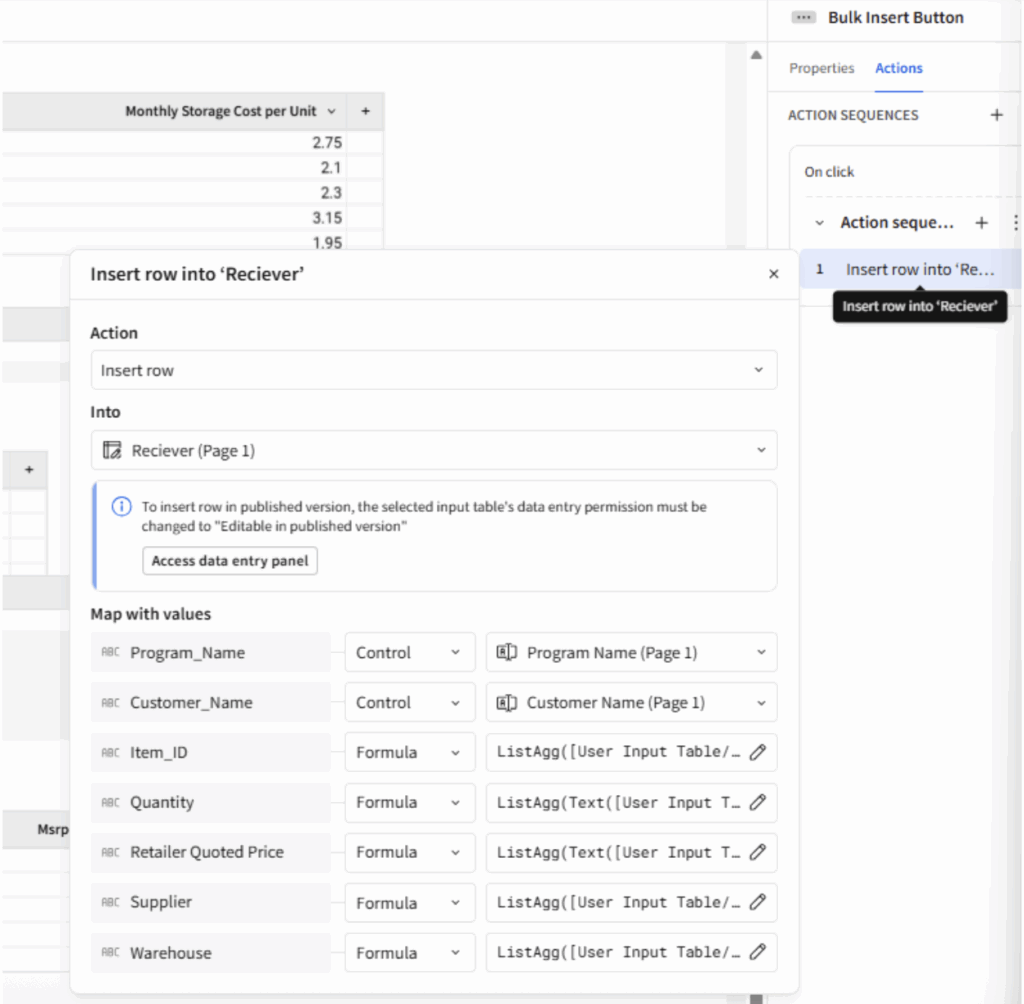
Task: Edit the Quantity formula with pencil icon
Action: point(757,802)
